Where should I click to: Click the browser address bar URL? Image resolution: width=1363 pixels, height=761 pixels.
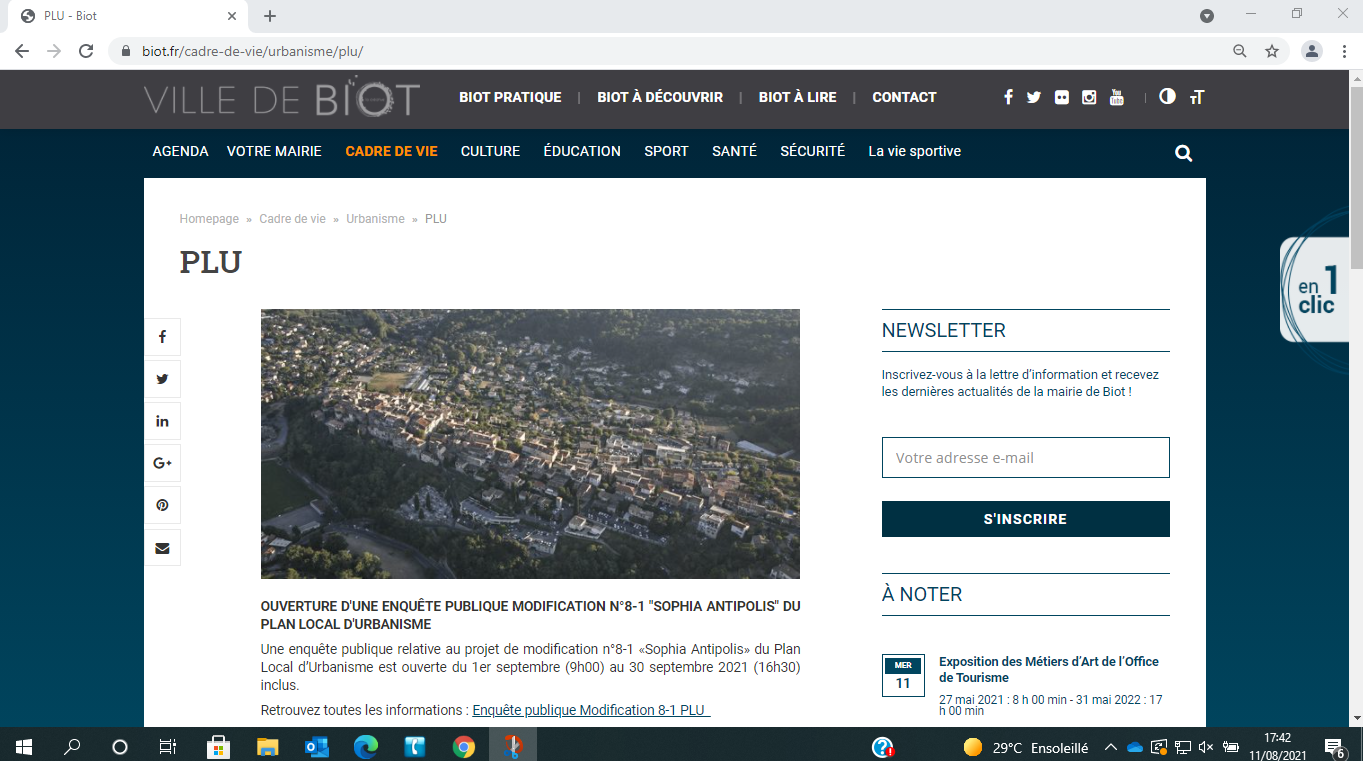(252, 51)
